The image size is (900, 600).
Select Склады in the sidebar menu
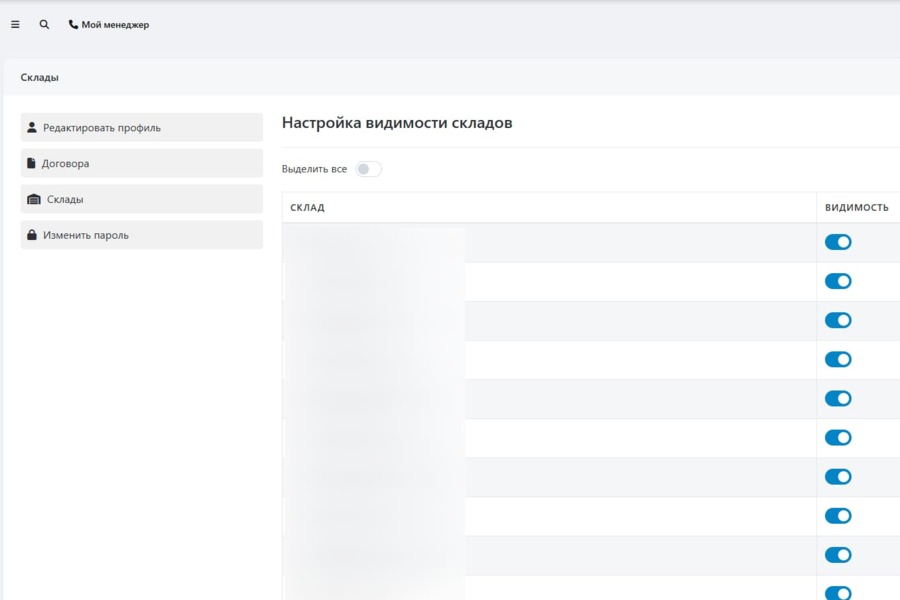(x=142, y=199)
